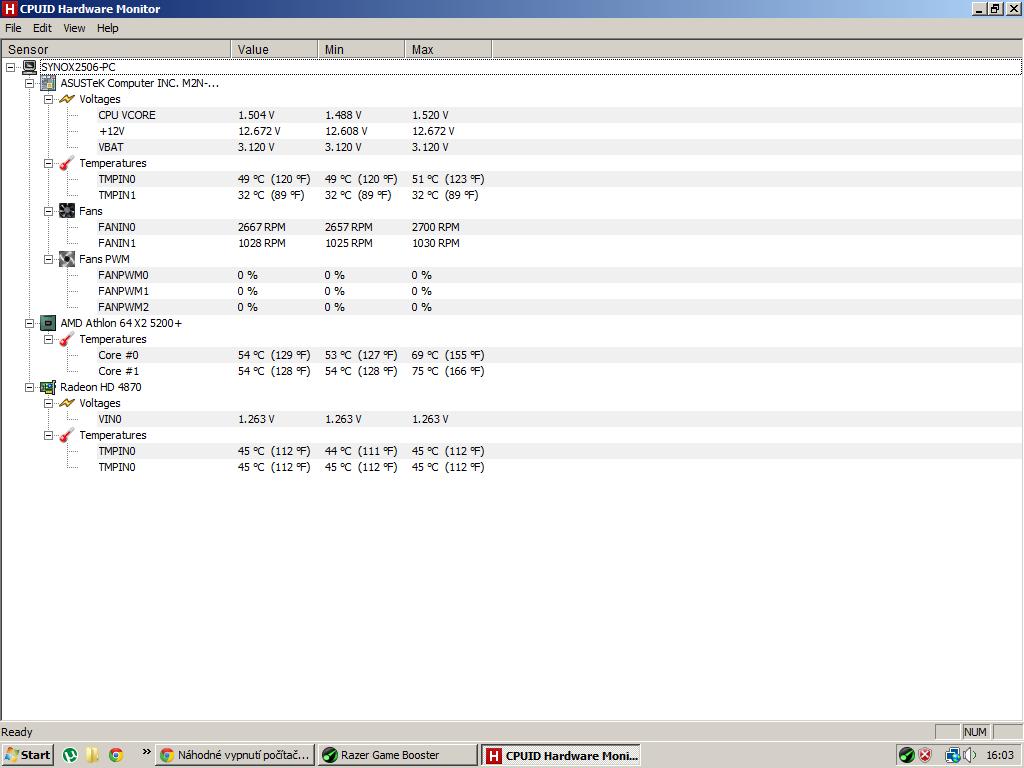Click the computer icon for SYNOX2506-PC
1024x768 pixels.
point(29,67)
